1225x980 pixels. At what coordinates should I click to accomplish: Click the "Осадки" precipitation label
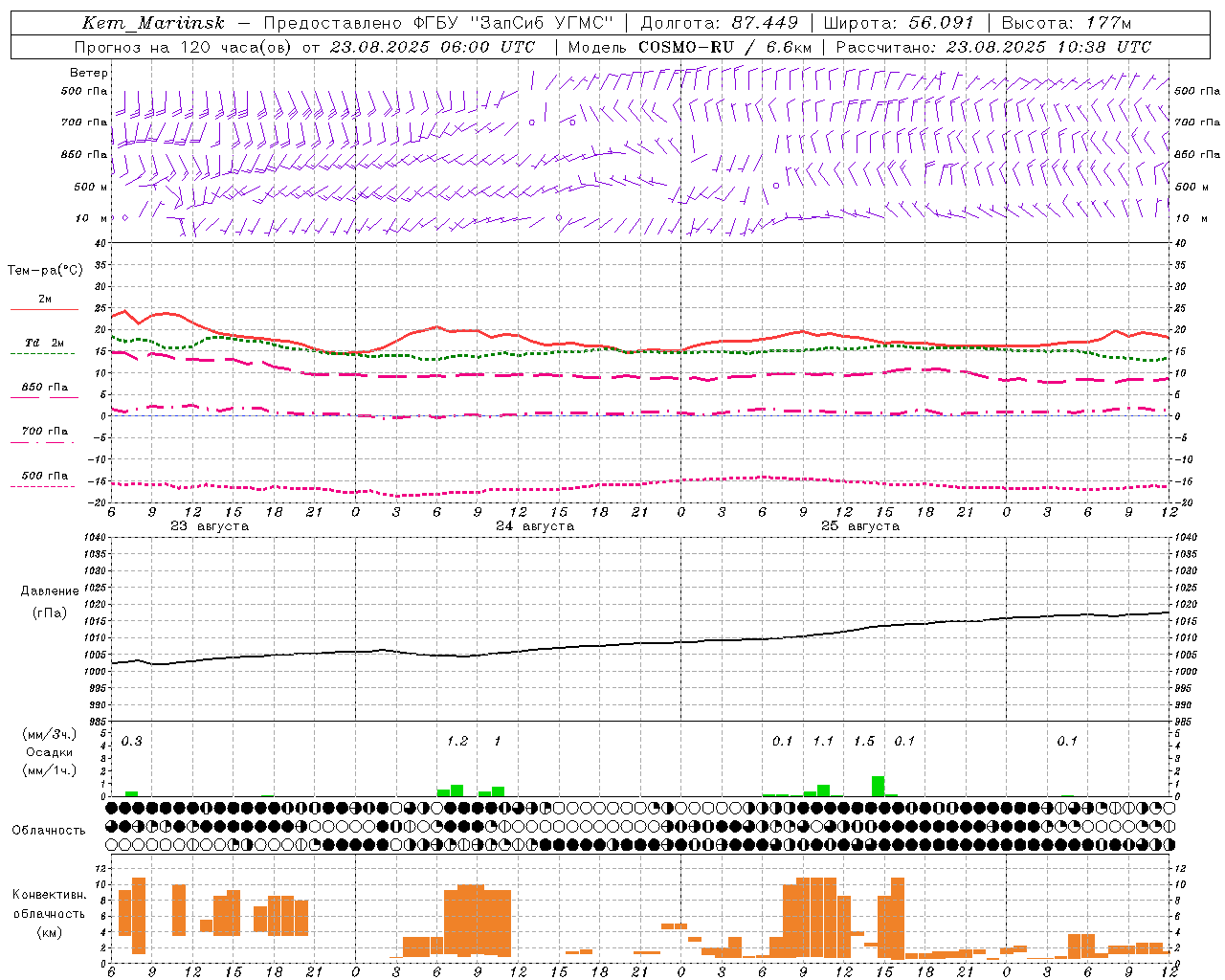click(x=50, y=752)
